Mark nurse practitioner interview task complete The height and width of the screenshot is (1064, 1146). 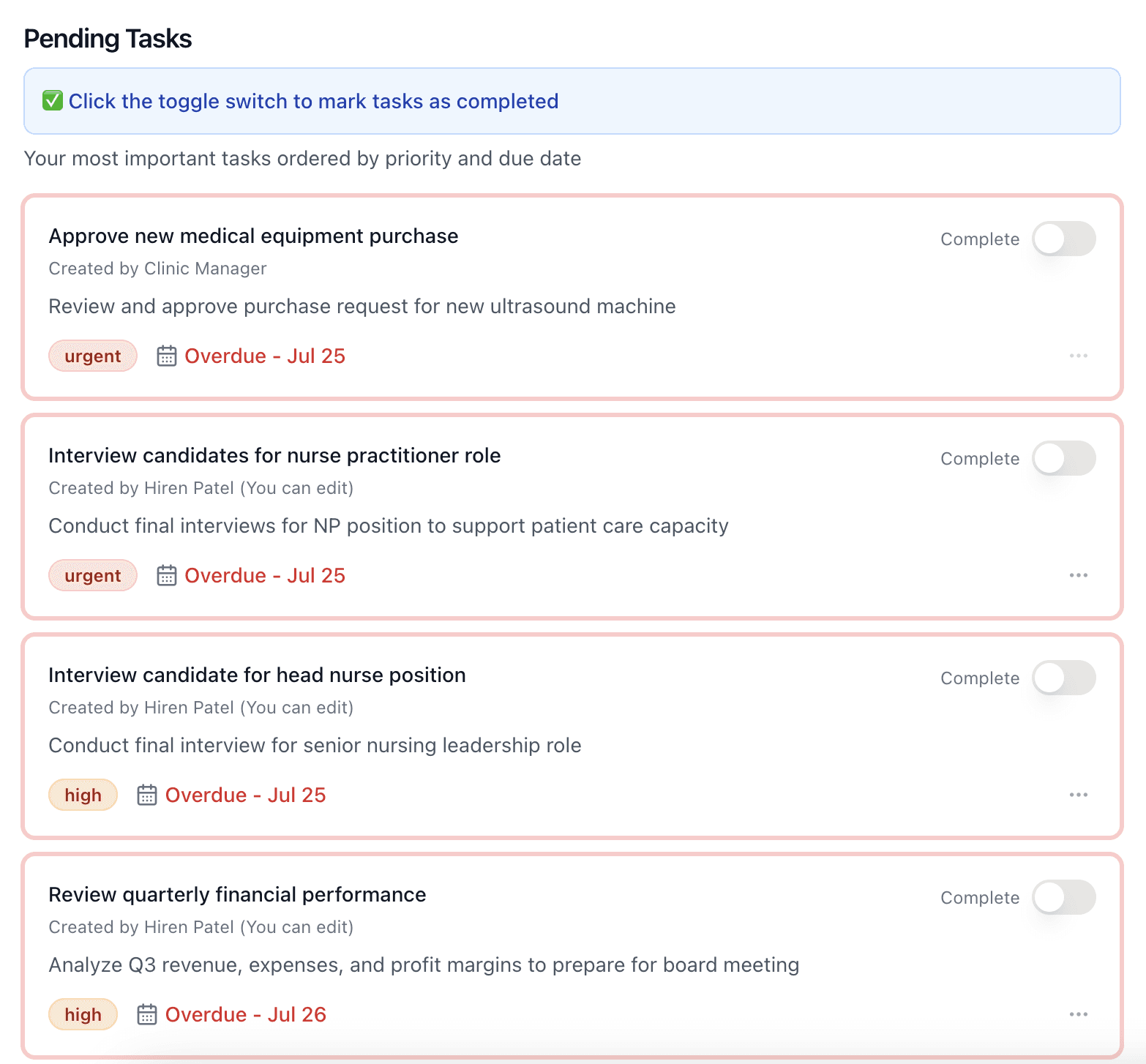tap(1063, 459)
